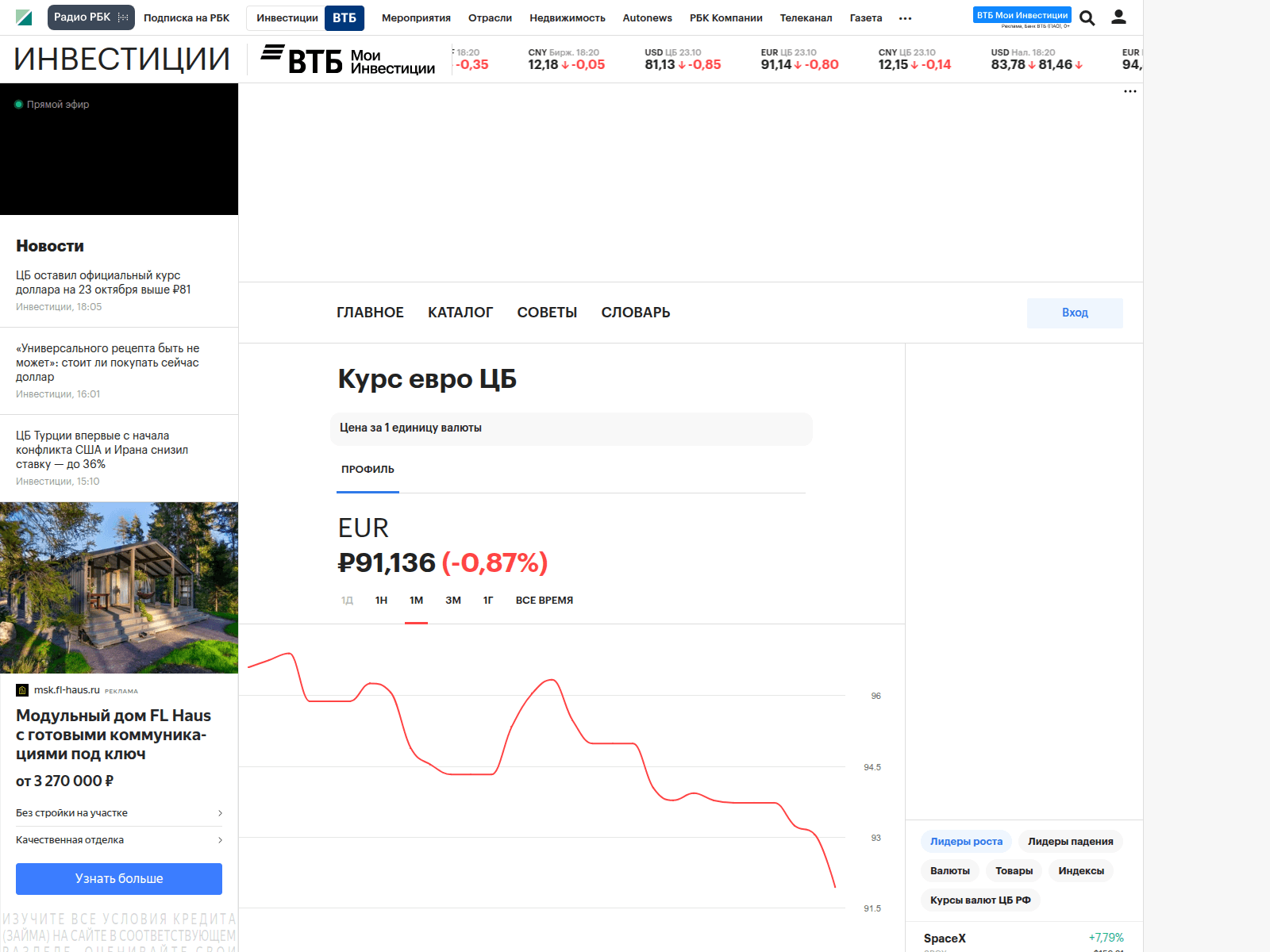Screen dimensions: 1270x952
Task: Open the КАТАЛОГ section
Action: point(460,313)
